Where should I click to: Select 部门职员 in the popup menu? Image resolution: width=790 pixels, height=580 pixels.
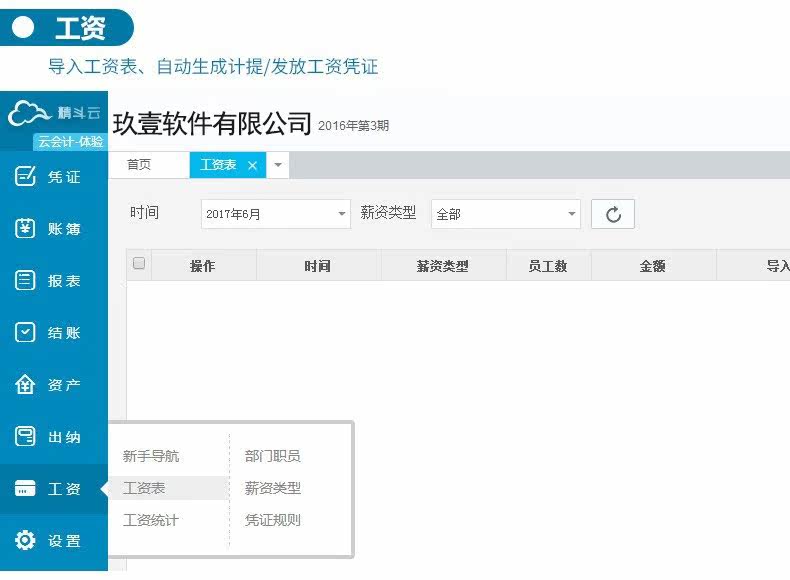(x=273, y=456)
